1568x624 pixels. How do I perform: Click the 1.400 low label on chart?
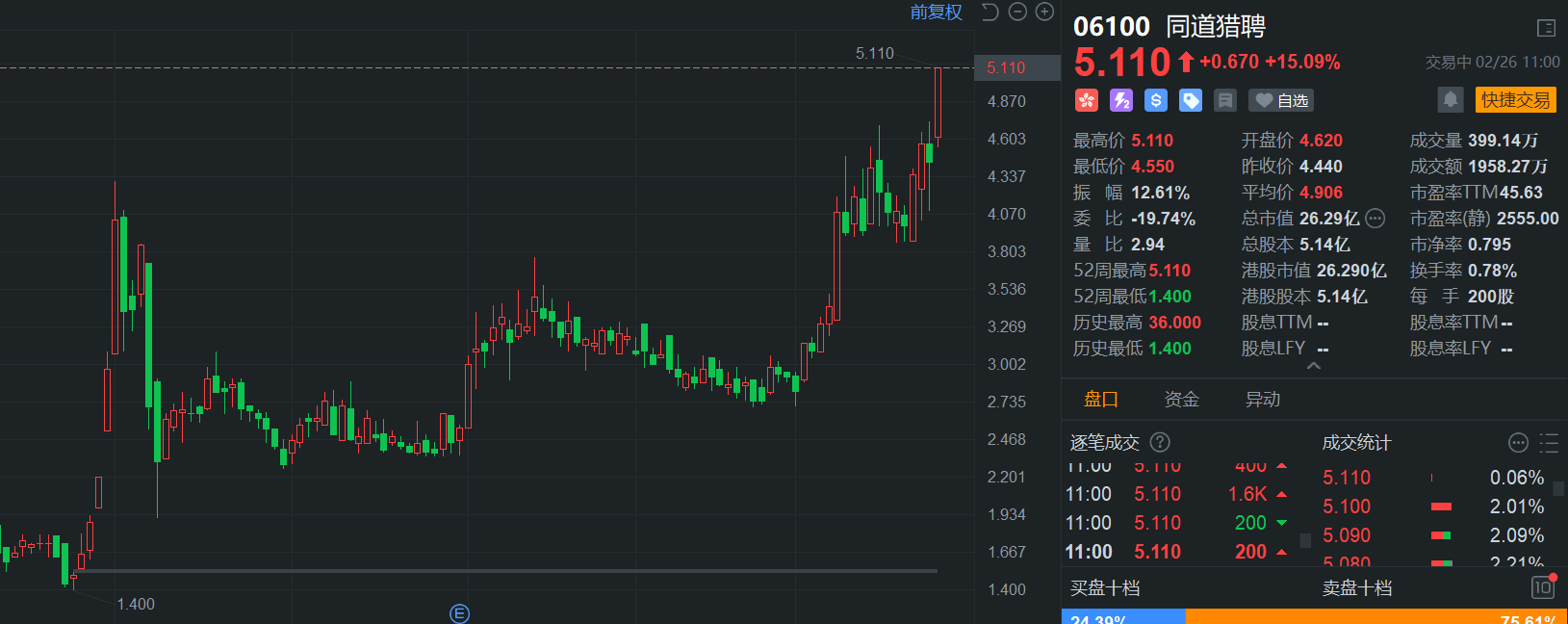point(136,604)
